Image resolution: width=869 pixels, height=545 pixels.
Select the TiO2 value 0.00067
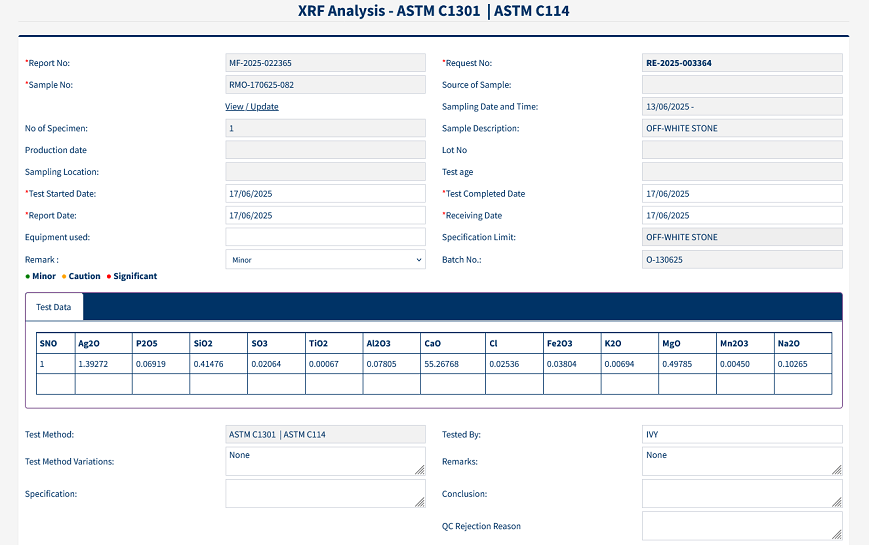[324, 364]
